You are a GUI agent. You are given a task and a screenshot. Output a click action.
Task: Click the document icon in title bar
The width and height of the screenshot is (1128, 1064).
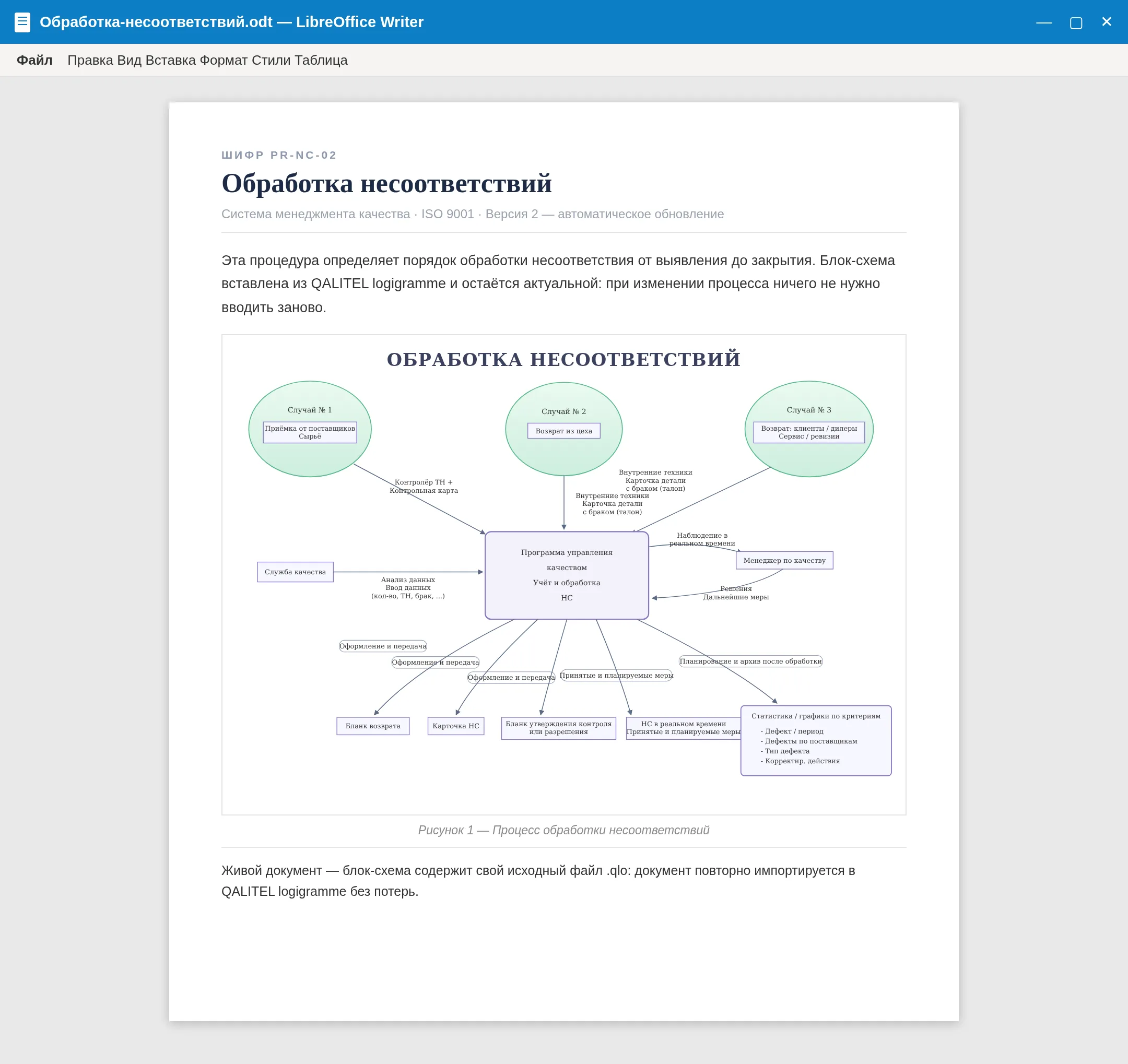[x=22, y=22]
